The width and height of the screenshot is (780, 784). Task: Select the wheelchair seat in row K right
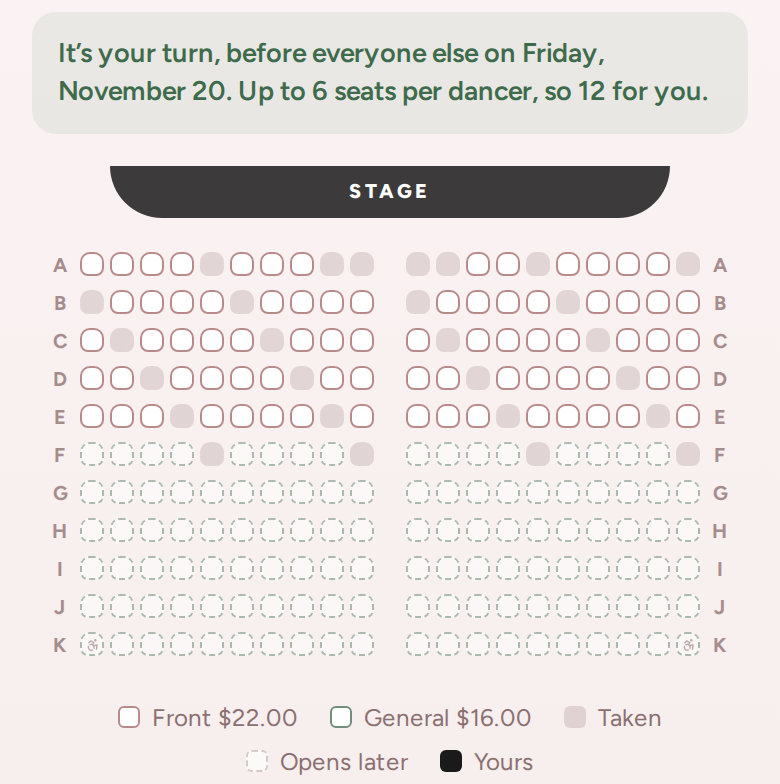(x=688, y=645)
